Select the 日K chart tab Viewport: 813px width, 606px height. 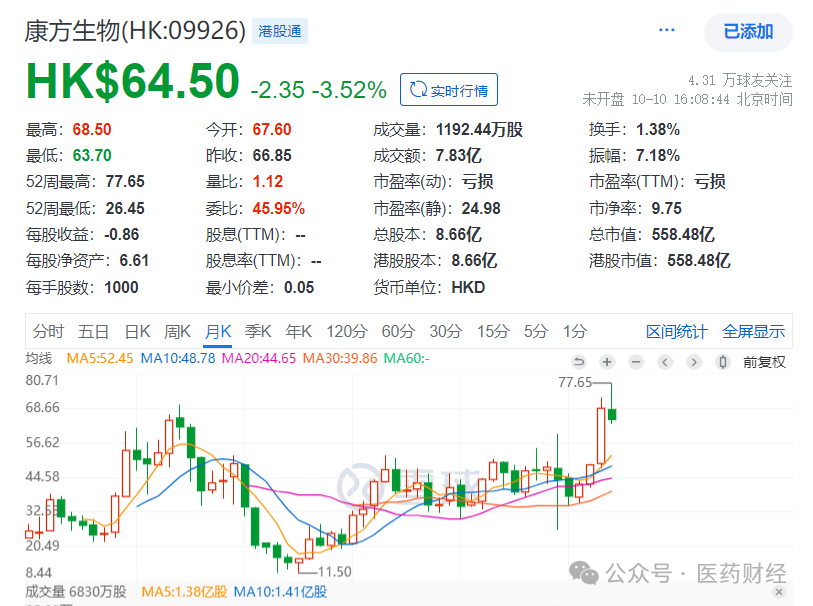[x=137, y=332]
